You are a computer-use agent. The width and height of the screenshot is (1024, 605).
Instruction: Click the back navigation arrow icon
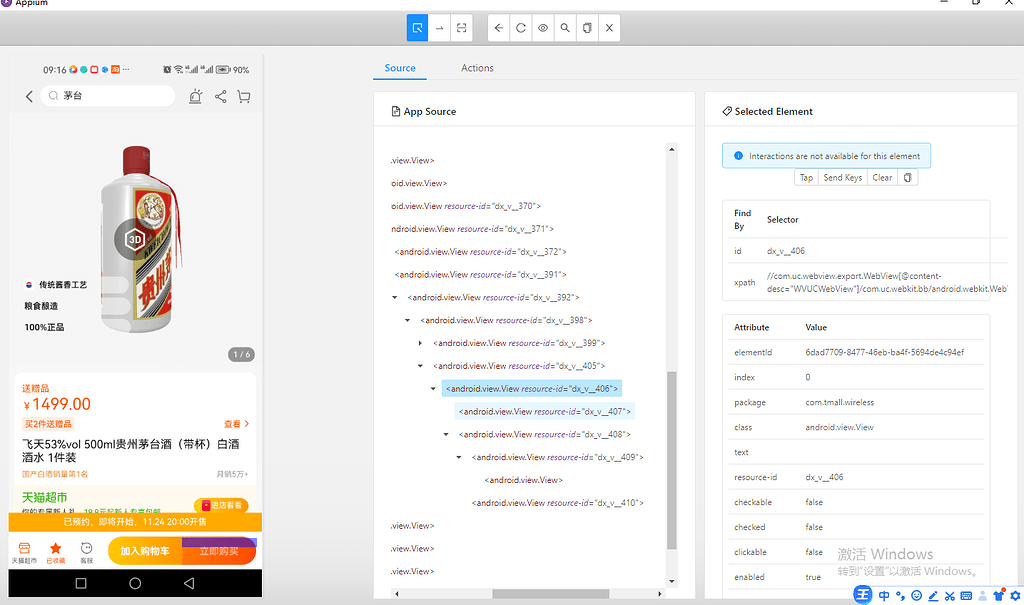pos(498,28)
